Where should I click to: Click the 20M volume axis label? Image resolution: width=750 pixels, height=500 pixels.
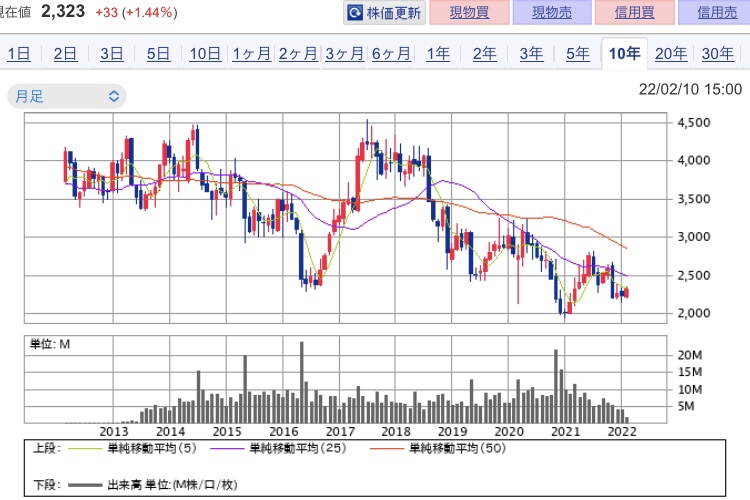pyautogui.click(x=690, y=355)
